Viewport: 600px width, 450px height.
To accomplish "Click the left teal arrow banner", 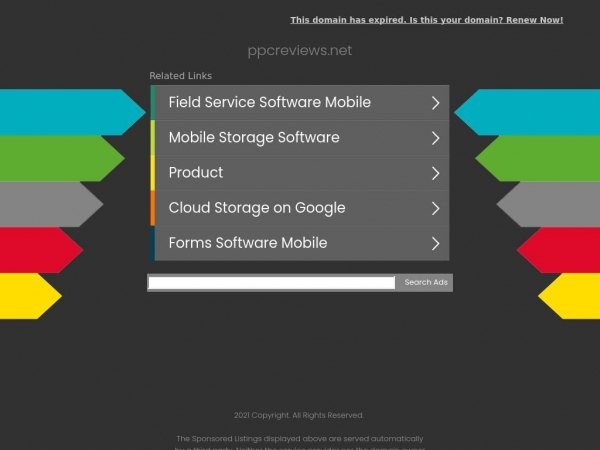I will (73, 112).
